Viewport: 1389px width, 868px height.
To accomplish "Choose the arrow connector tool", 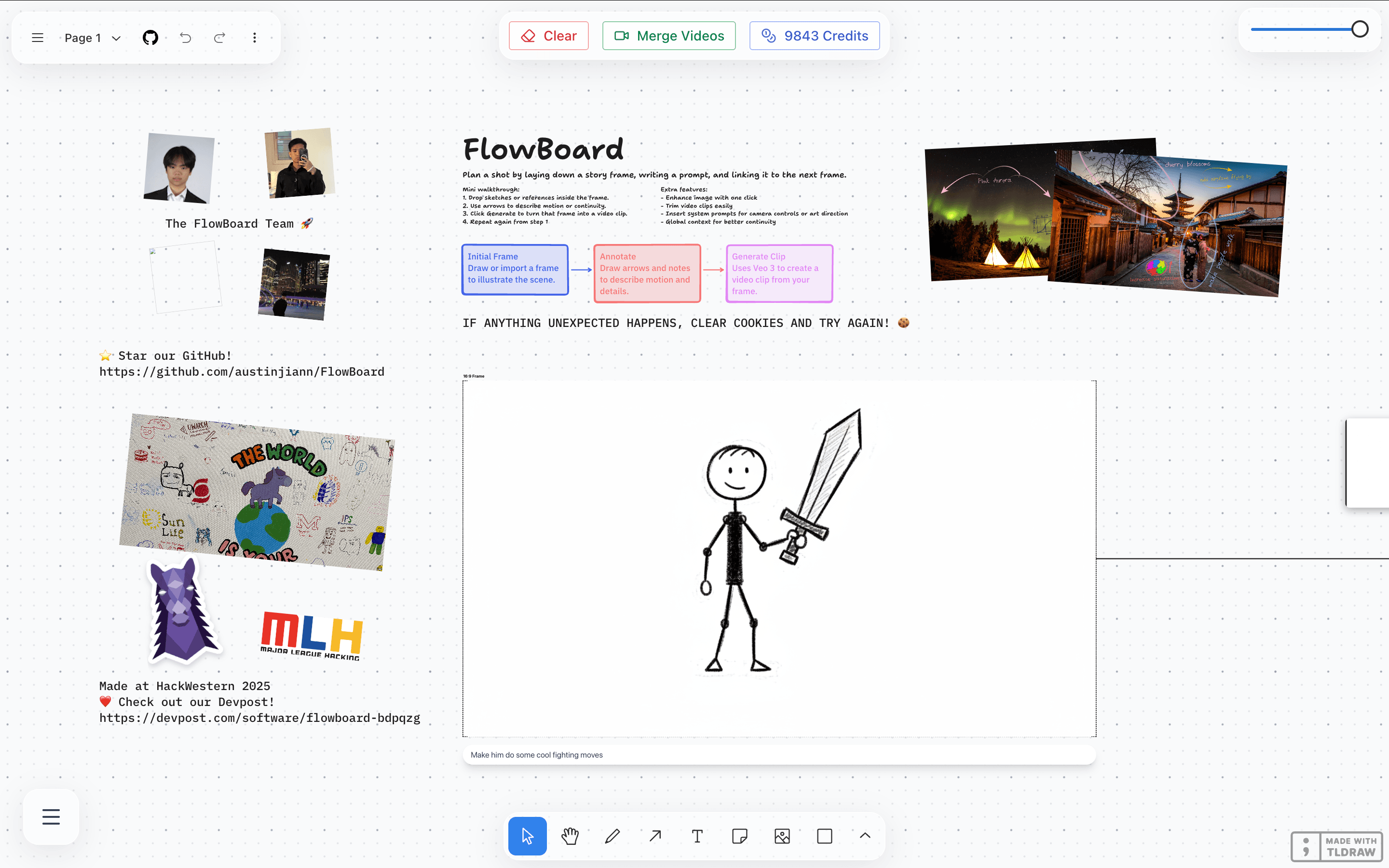I will (x=654, y=836).
